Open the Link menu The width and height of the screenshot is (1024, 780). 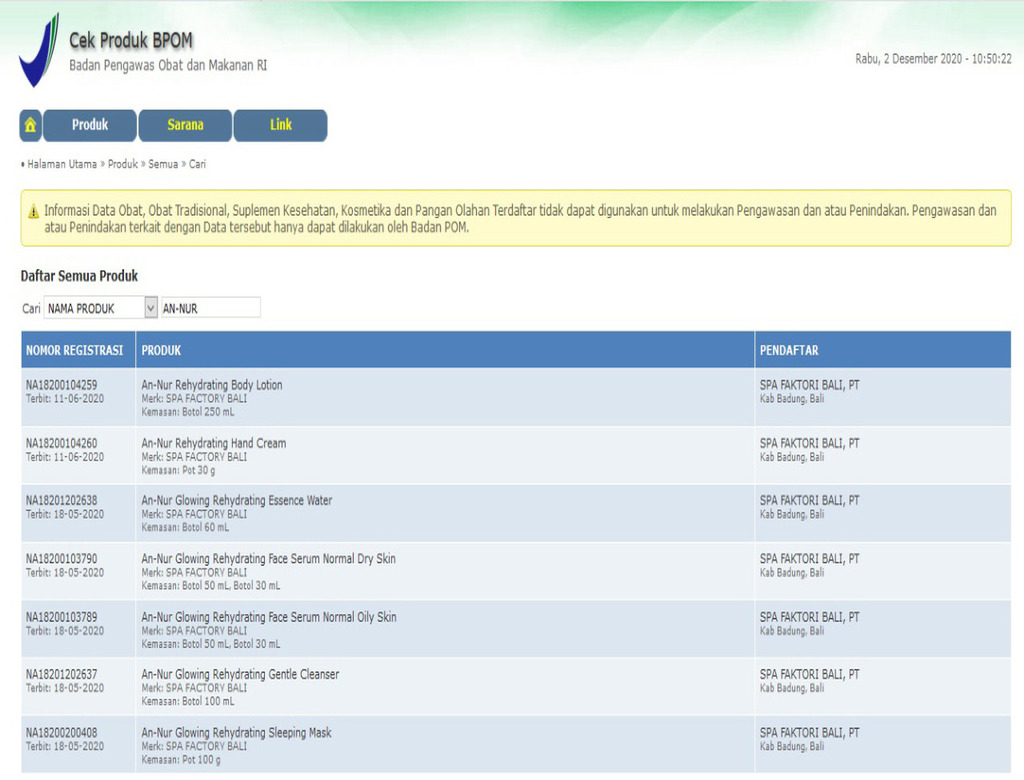tap(281, 125)
